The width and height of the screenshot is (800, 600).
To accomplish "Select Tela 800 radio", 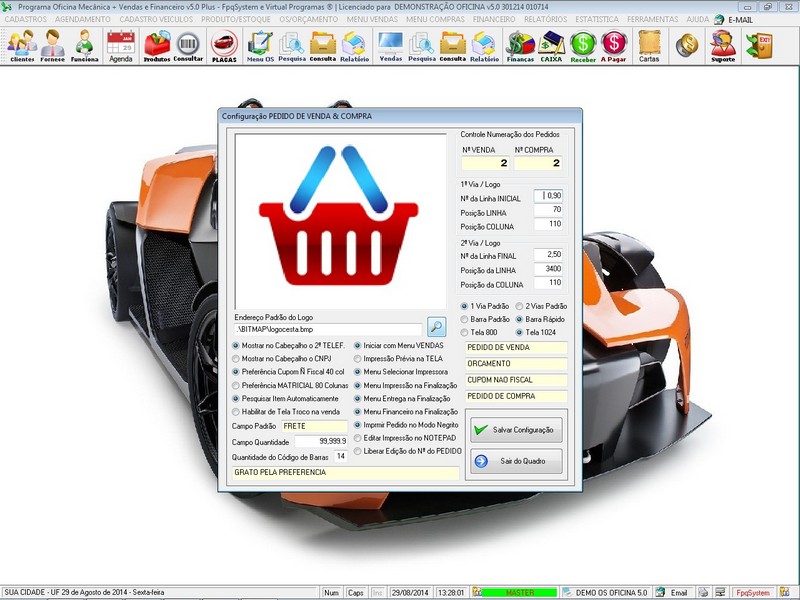I will pos(479,332).
